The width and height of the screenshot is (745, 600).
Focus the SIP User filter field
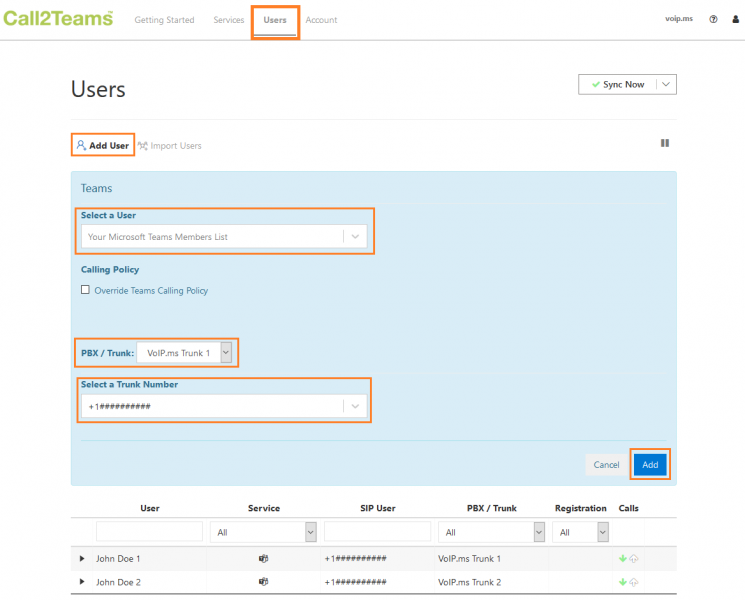[x=377, y=532]
